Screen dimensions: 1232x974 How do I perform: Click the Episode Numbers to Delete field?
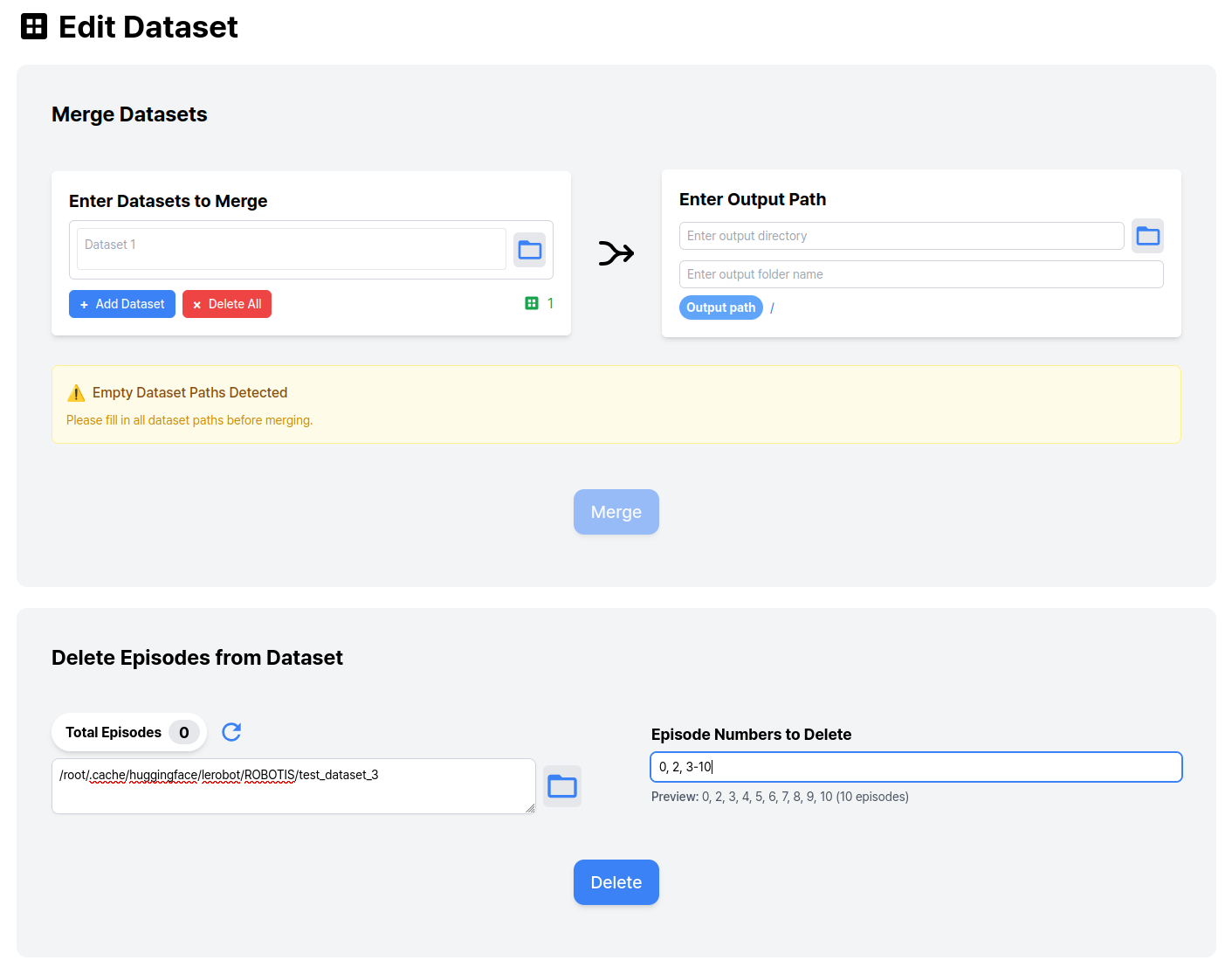tap(915, 766)
